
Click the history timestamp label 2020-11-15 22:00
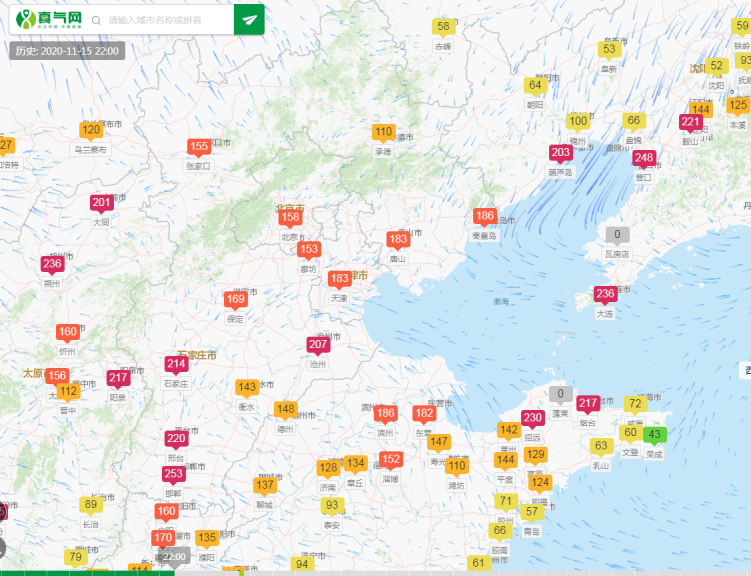[x=67, y=51]
